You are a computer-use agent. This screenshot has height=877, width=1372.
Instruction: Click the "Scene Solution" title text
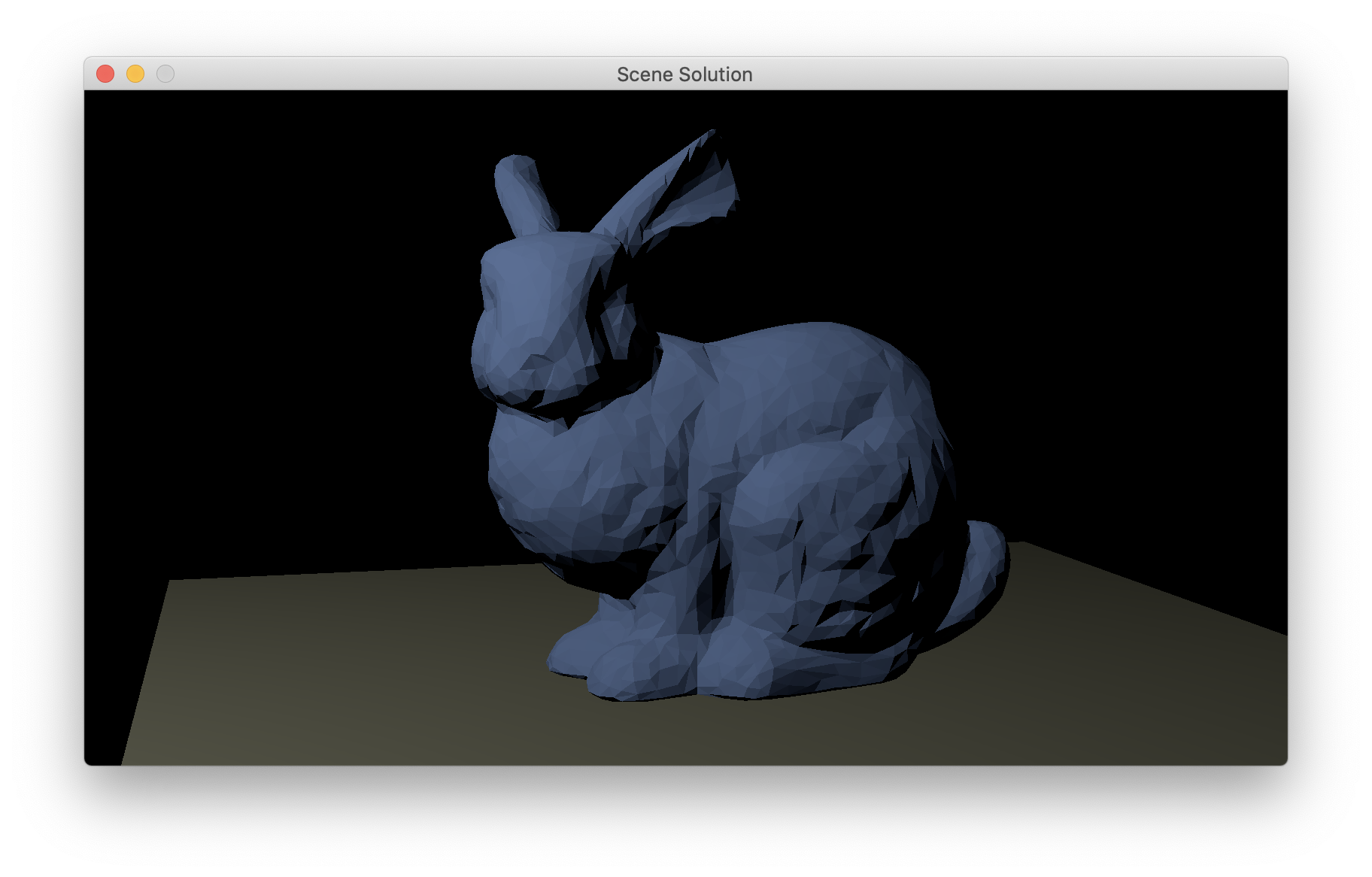684,74
